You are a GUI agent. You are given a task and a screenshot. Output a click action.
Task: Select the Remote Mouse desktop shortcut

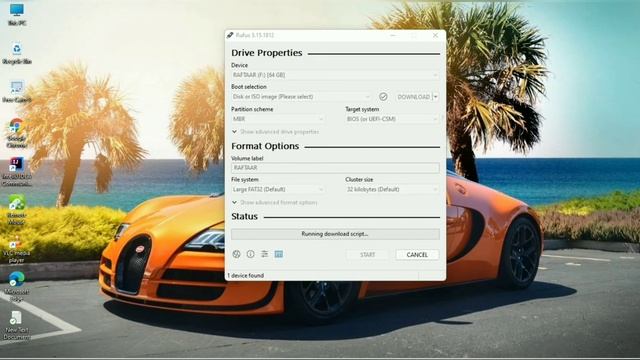(x=17, y=210)
